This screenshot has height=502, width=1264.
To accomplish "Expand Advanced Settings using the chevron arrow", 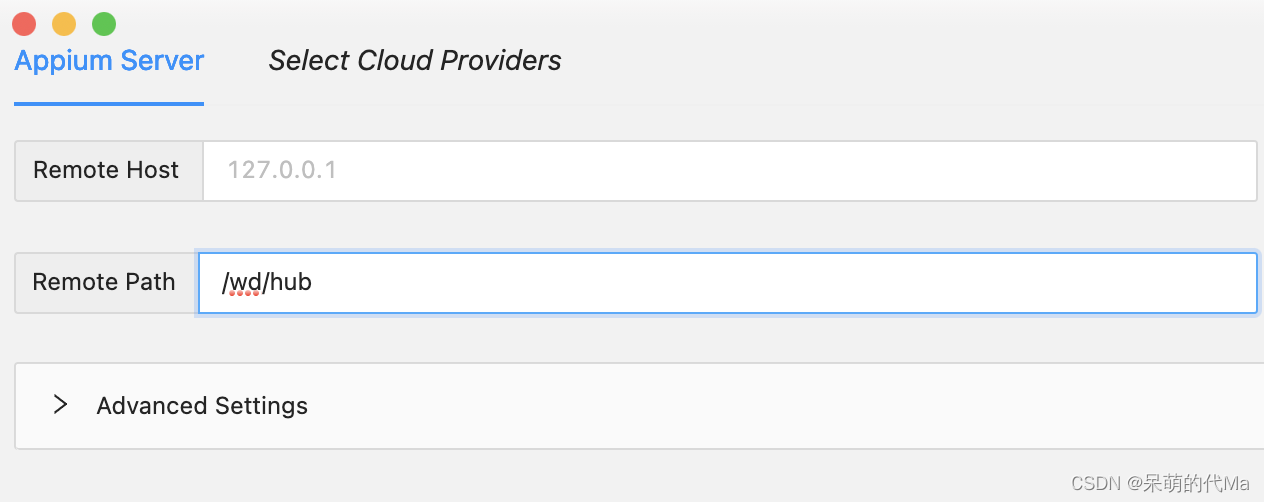I will coord(61,405).
